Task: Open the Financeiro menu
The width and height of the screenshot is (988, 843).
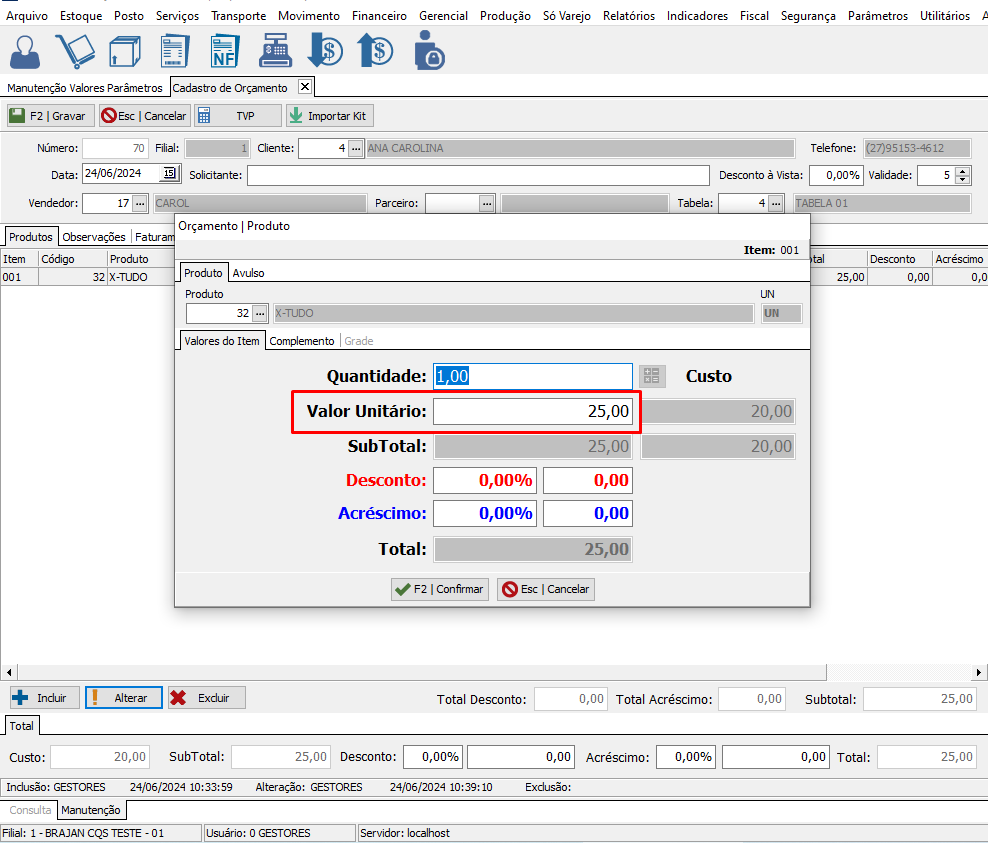Action: [x=379, y=16]
